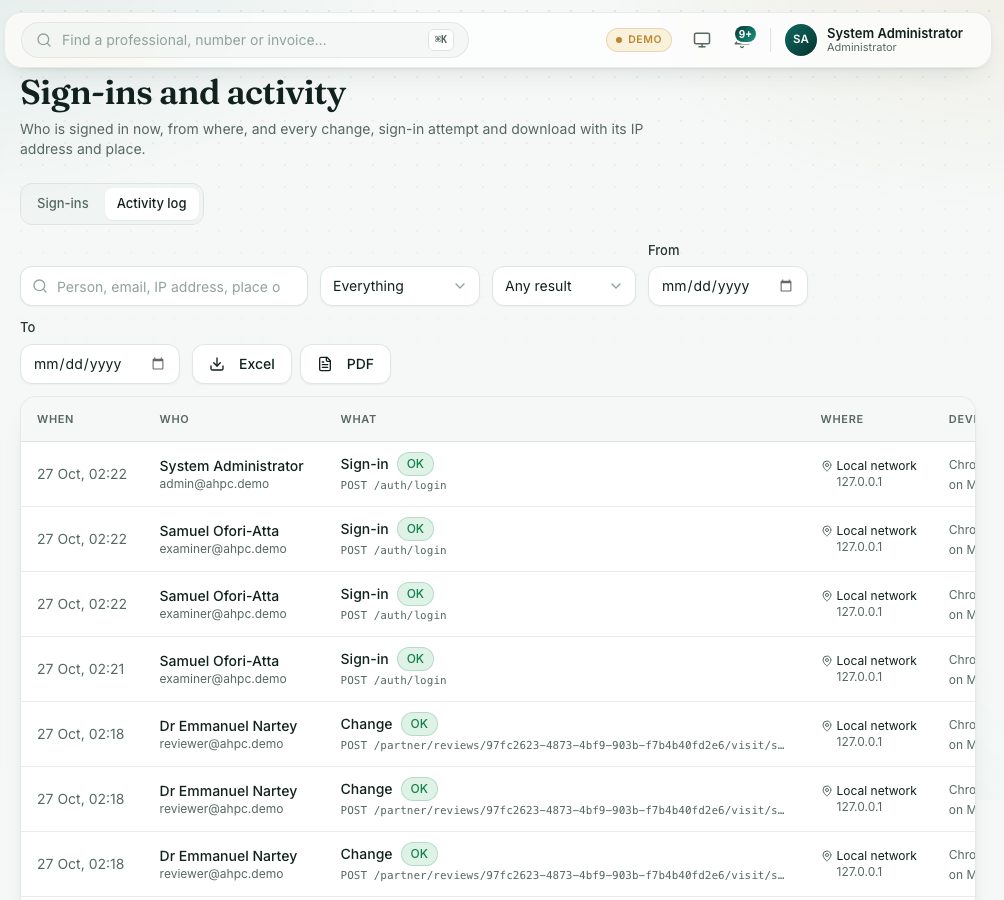Click the DEMO badge

pyautogui.click(x=638, y=40)
